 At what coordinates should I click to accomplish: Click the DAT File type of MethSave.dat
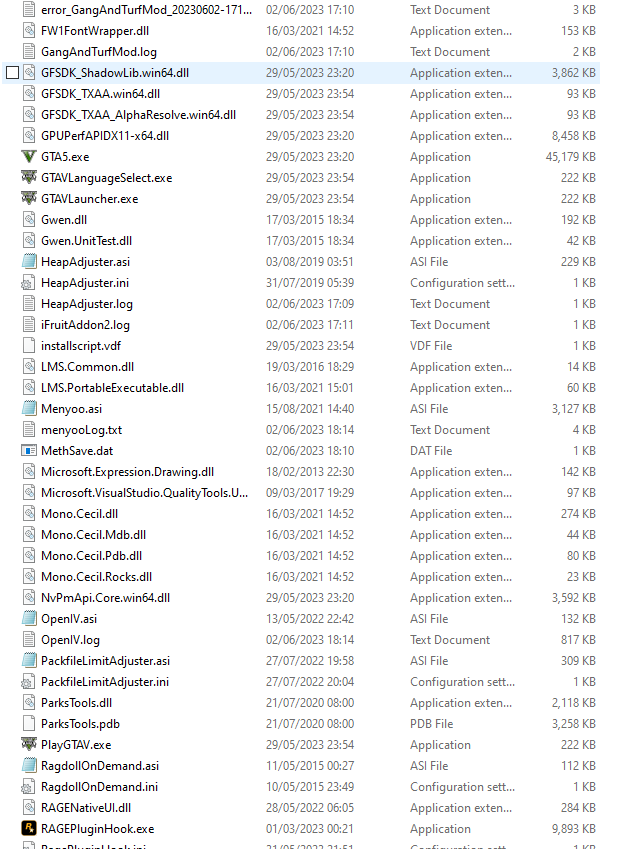coord(431,451)
